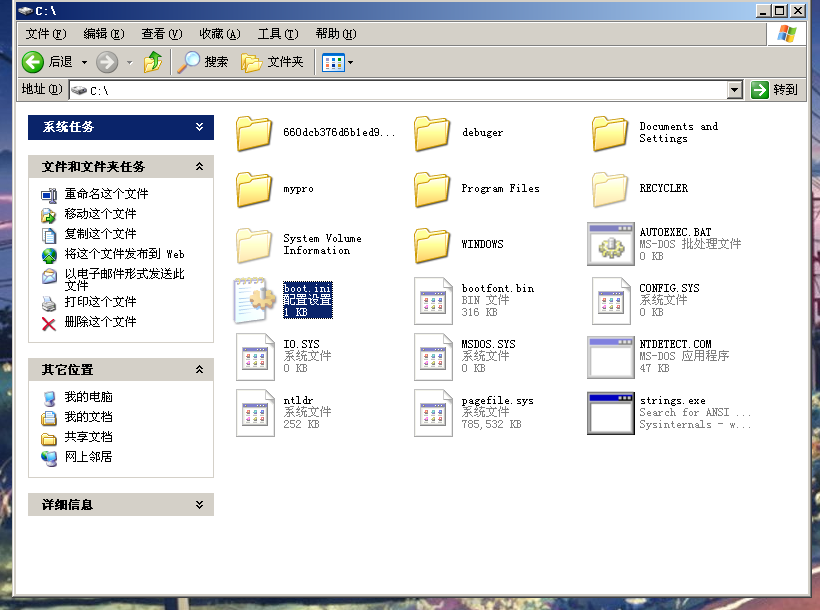This screenshot has height=610, width=820.
Task: Toggle the Folders (文件夹) pane button
Action: (x=272, y=62)
